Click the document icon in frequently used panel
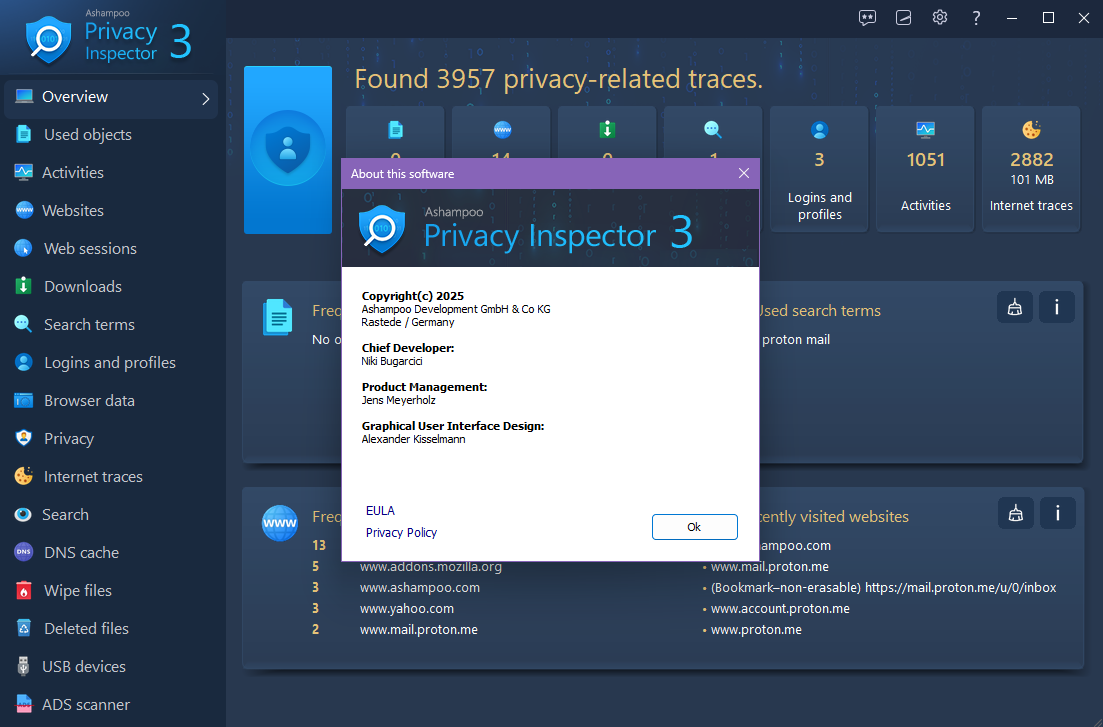This screenshot has height=727, width=1103. [x=277, y=317]
